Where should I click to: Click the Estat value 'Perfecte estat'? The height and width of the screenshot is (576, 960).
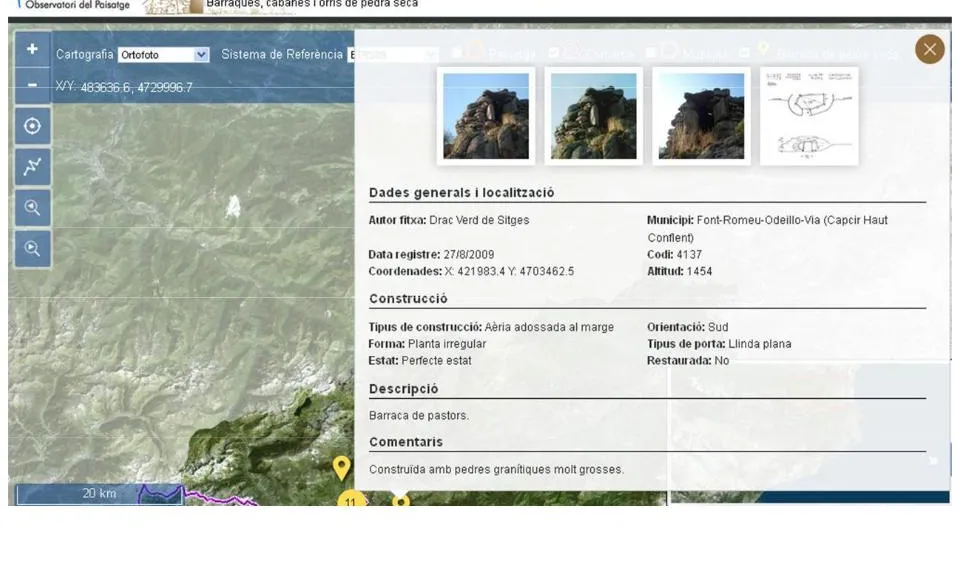click(437, 361)
